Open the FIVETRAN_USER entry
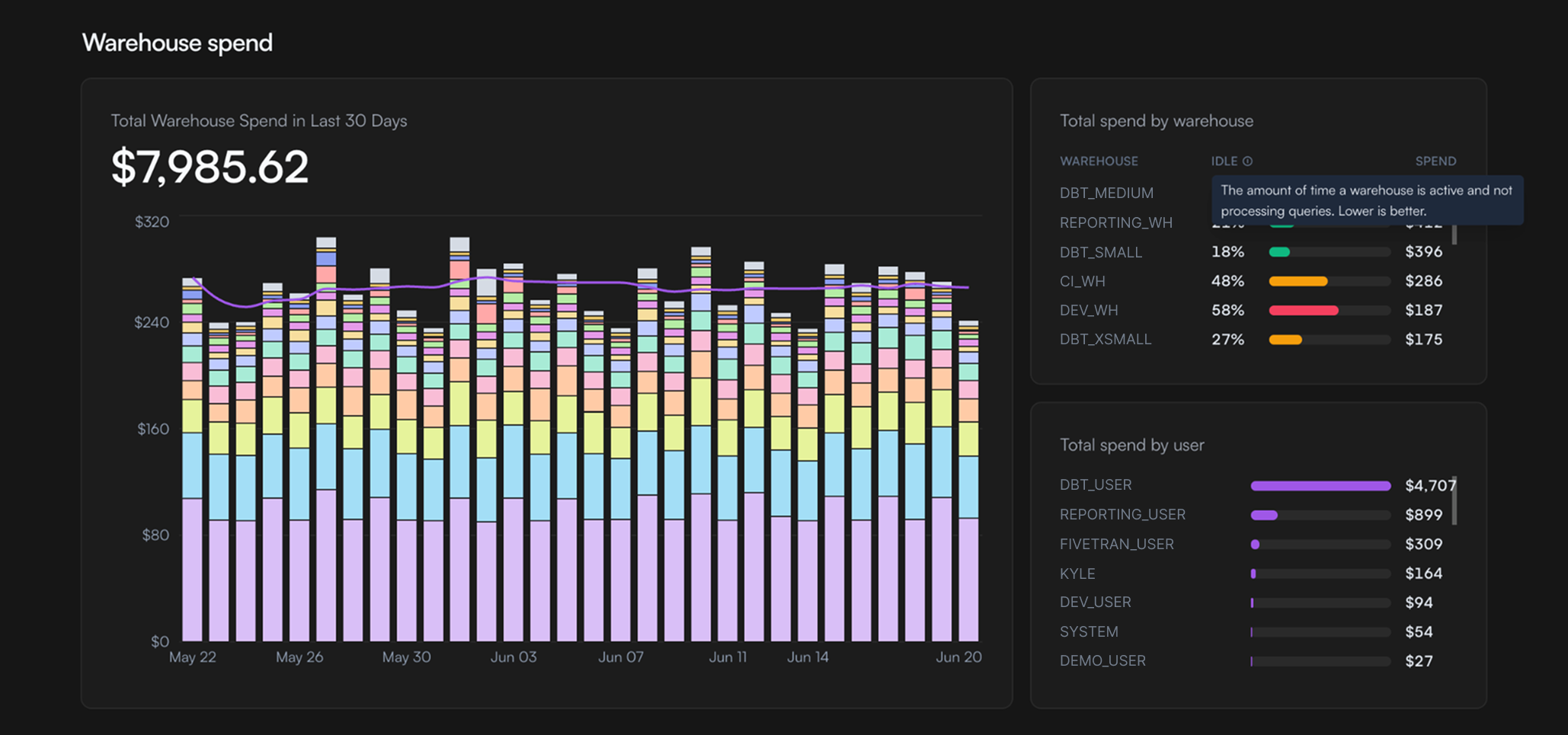Viewport: 1568px width, 735px height. pos(1116,544)
